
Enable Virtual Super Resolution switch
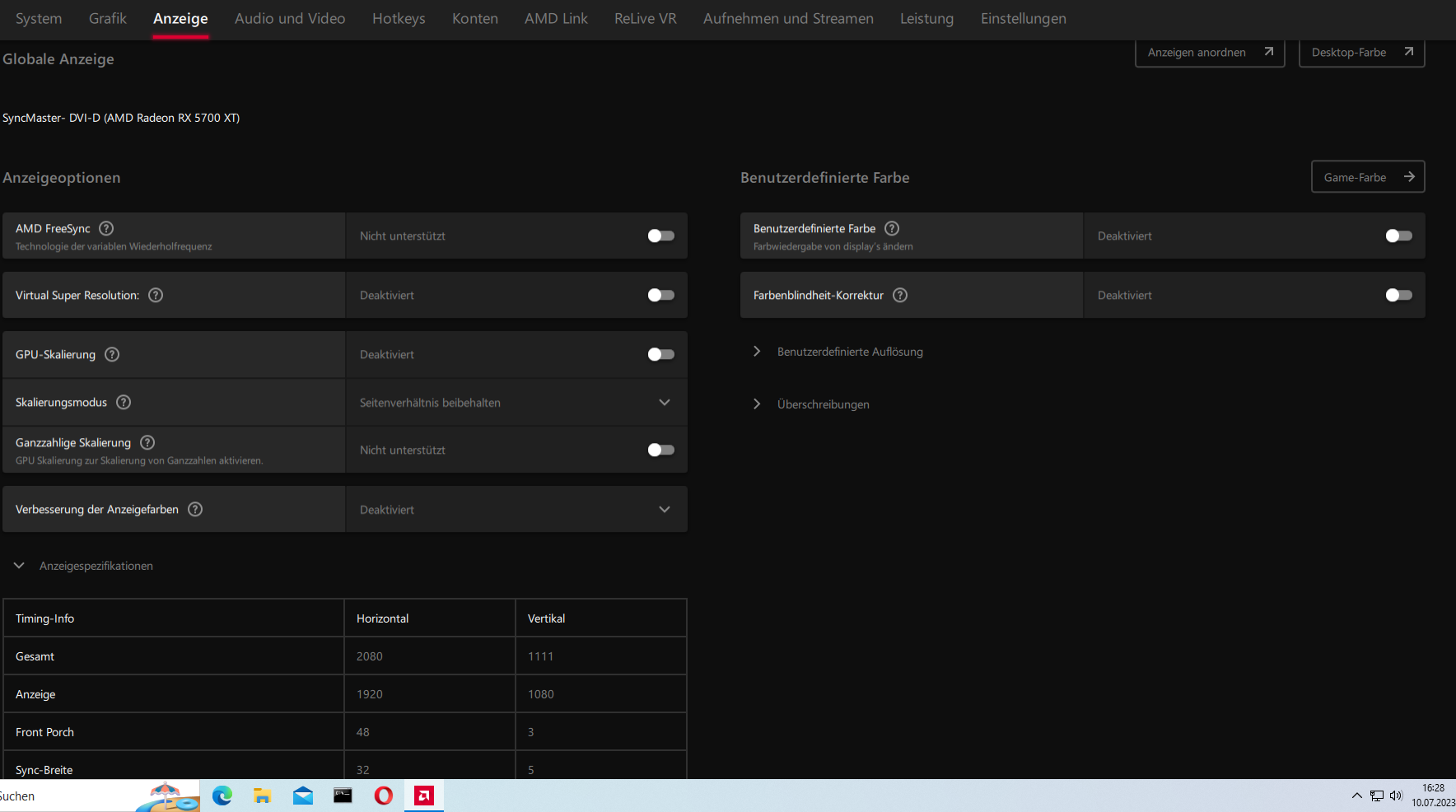click(661, 295)
